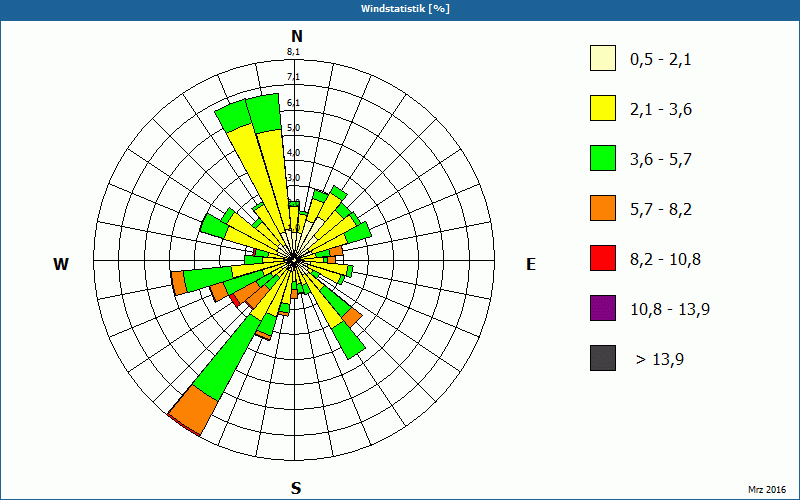The image size is (800, 500).
Task: Click the 6,1 radial axis value
Action: click(293, 103)
